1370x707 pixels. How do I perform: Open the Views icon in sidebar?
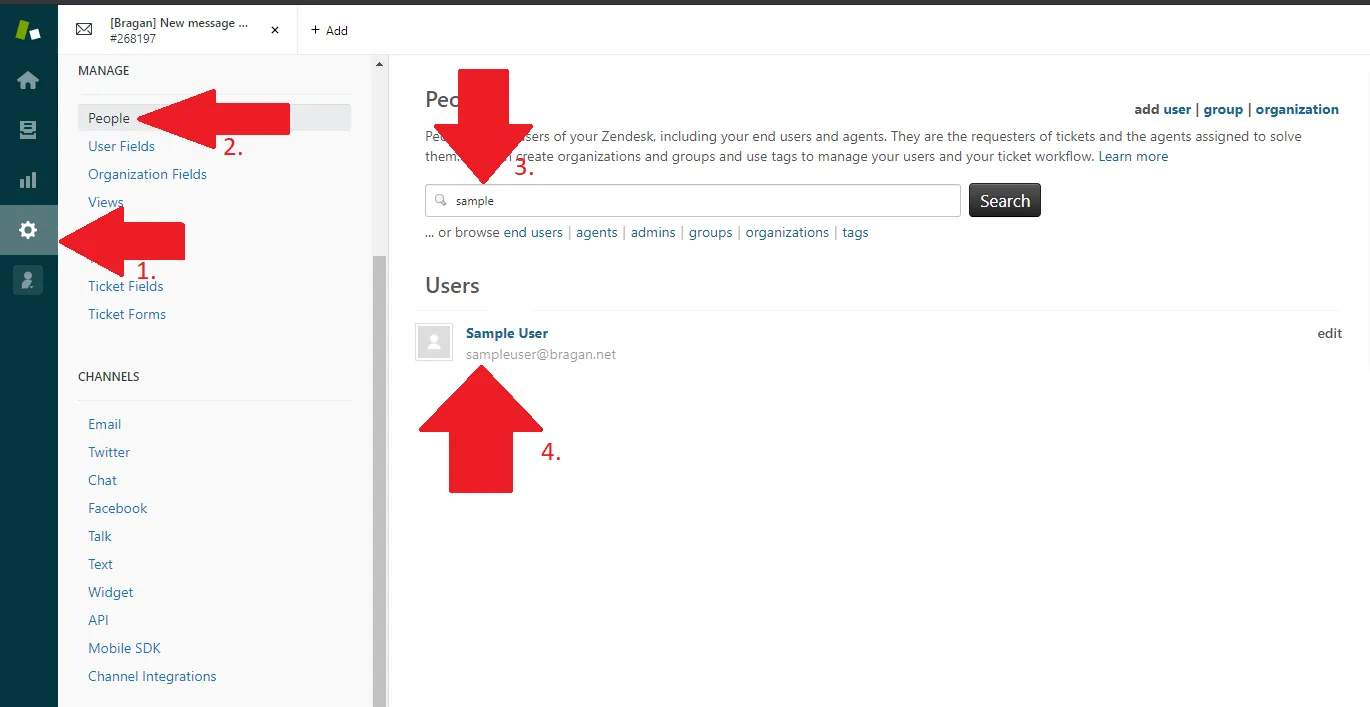[28, 130]
